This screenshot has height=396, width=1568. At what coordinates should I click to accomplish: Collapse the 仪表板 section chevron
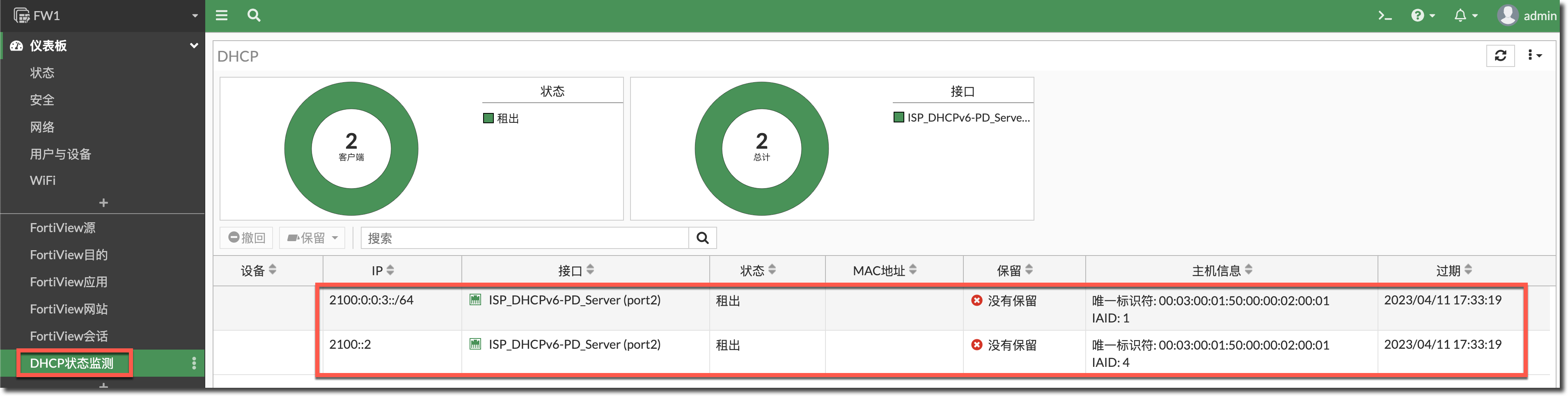(x=194, y=46)
